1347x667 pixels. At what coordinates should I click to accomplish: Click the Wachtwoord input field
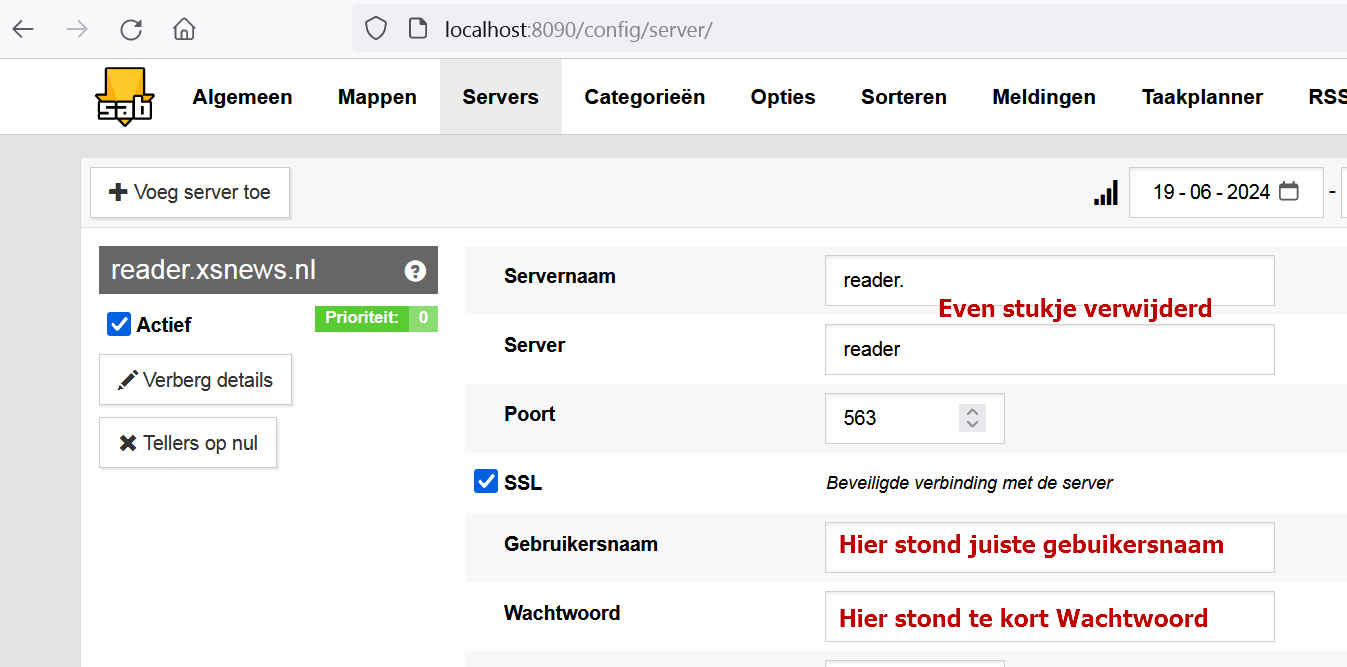click(1050, 616)
